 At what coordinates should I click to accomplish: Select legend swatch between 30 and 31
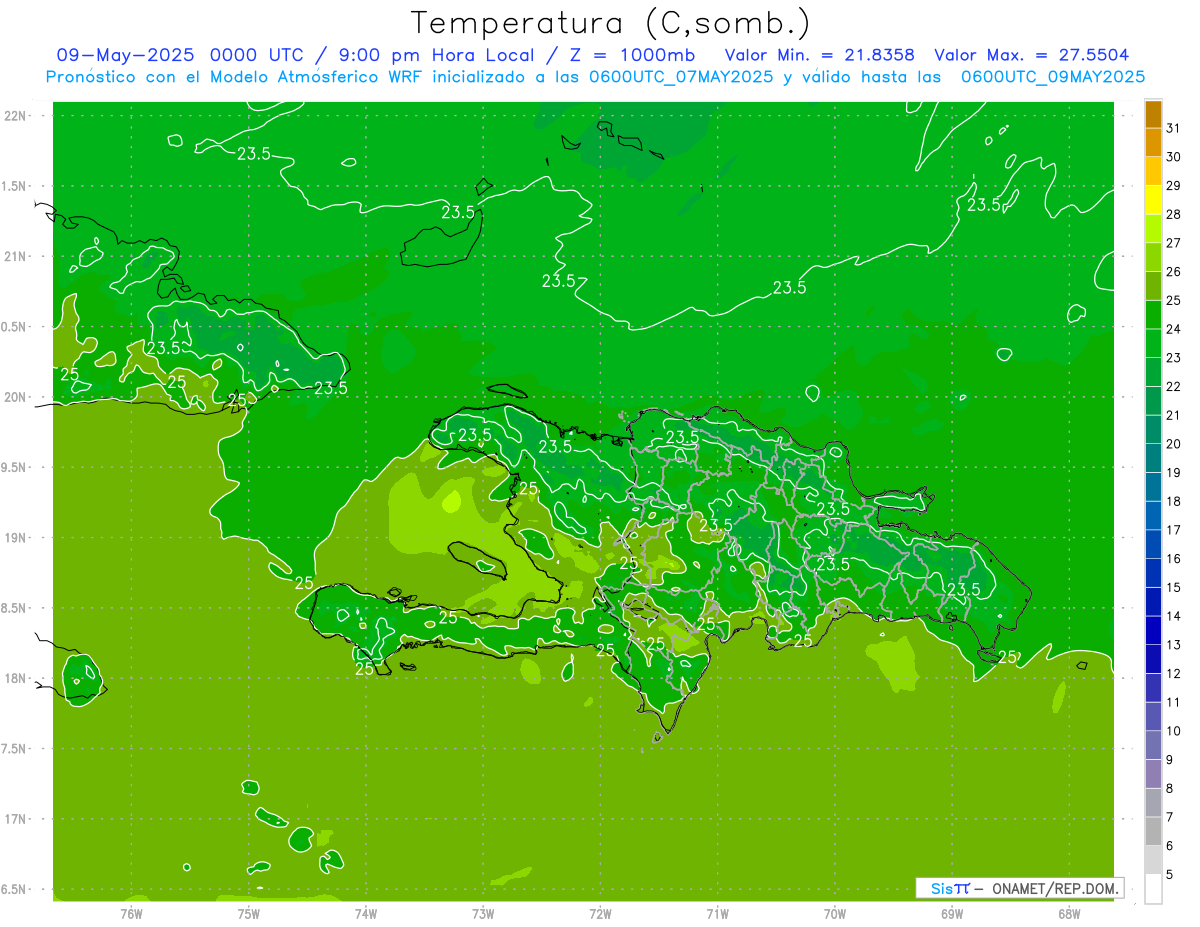[x=1153, y=142]
